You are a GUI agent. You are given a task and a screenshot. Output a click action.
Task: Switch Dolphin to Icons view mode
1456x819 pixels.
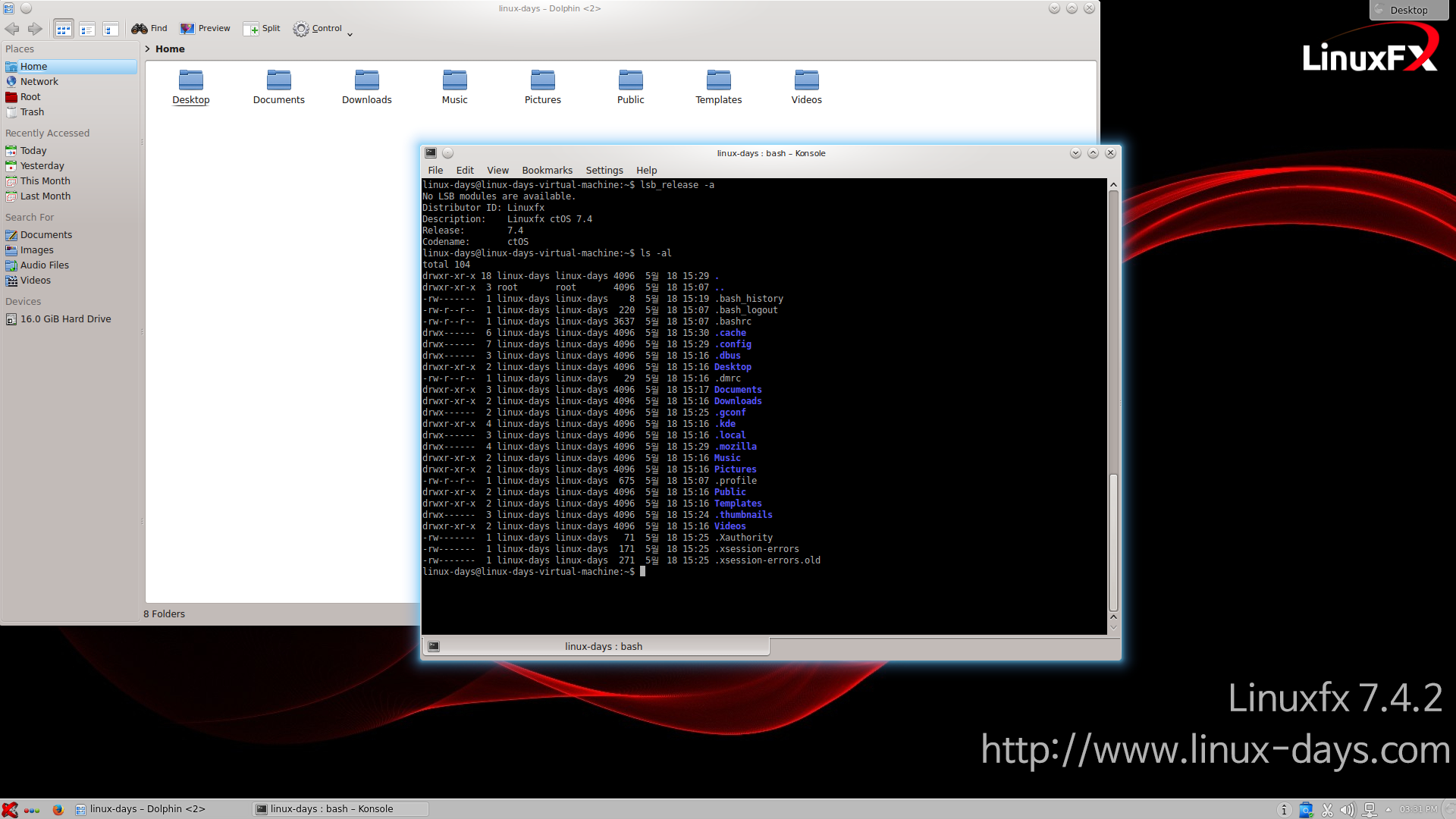64,29
